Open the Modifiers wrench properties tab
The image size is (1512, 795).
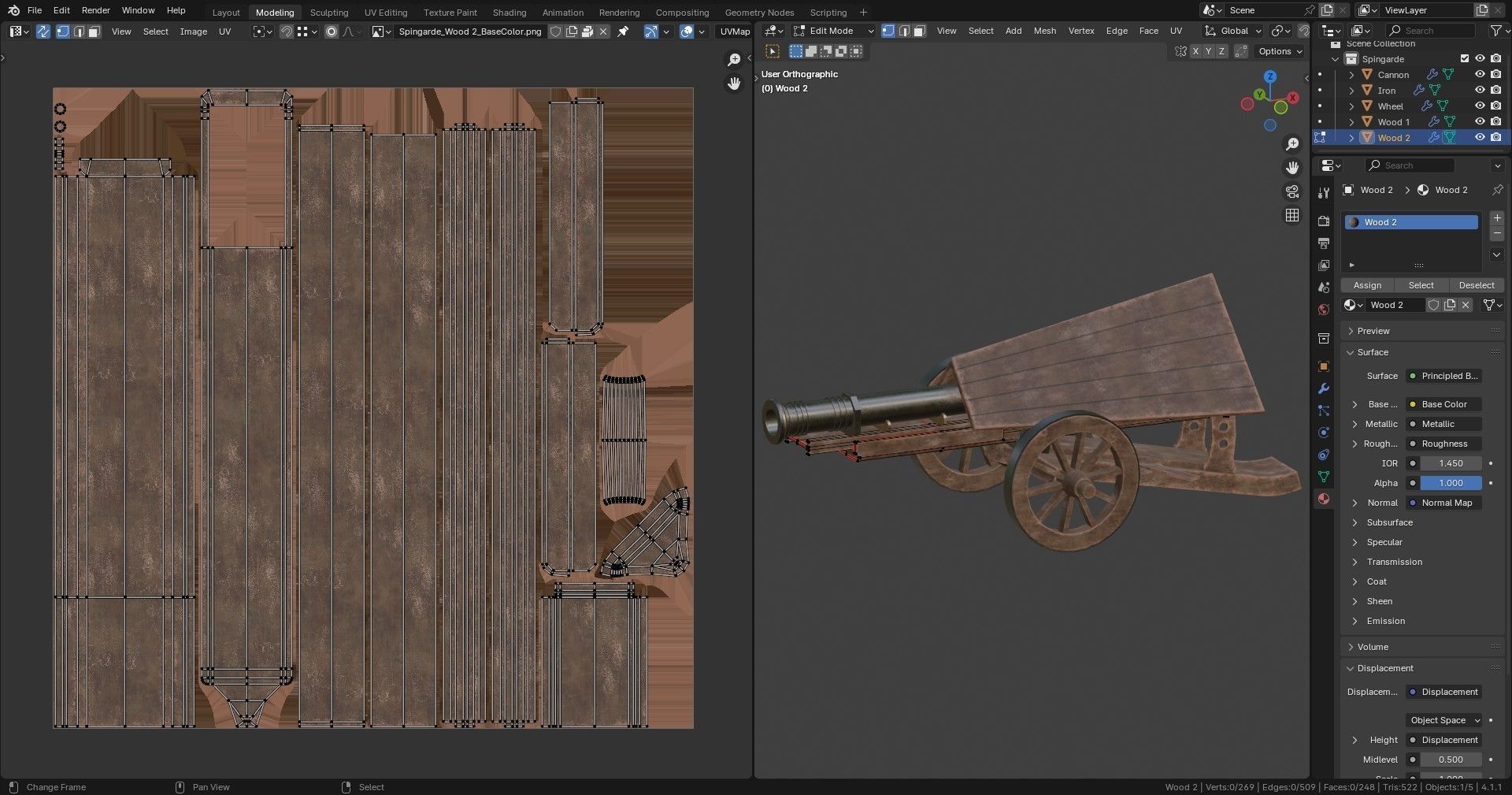[1324, 388]
